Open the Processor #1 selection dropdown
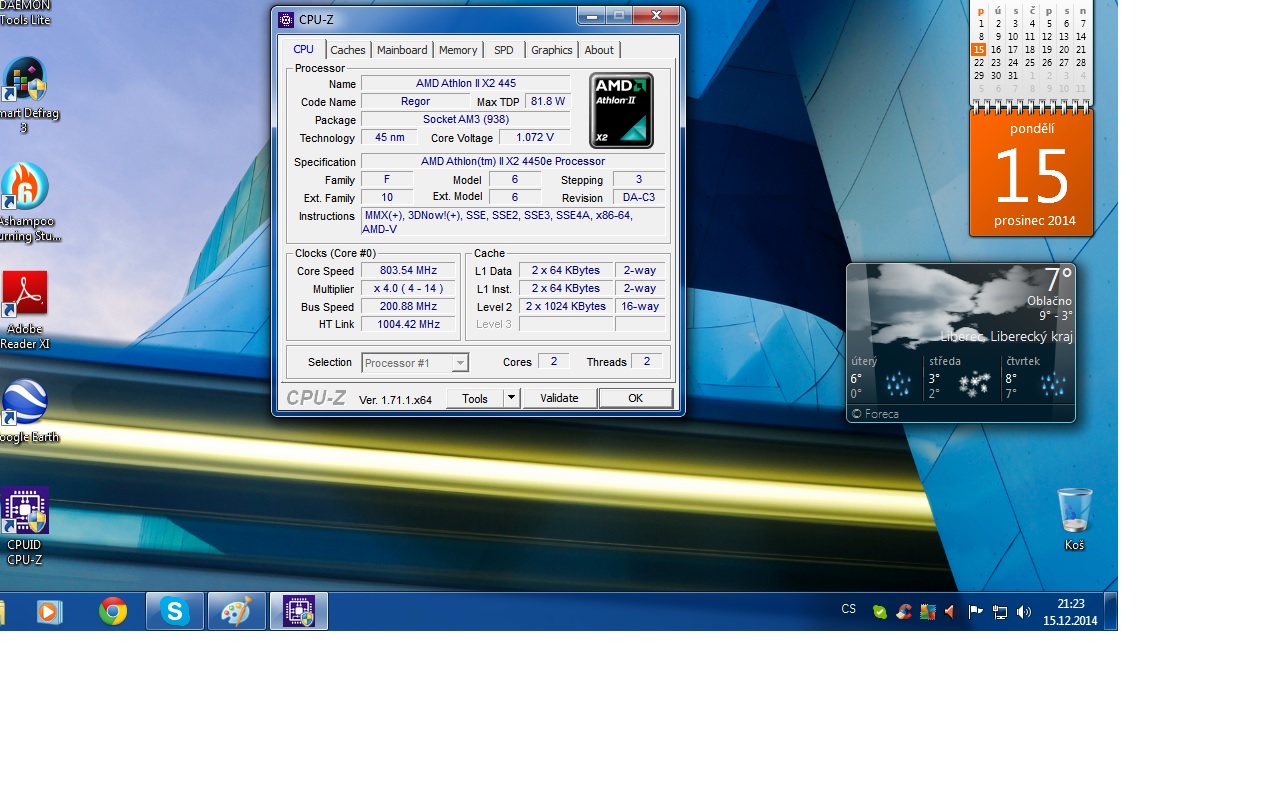1280x800 pixels. pyautogui.click(x=415, y=363)
